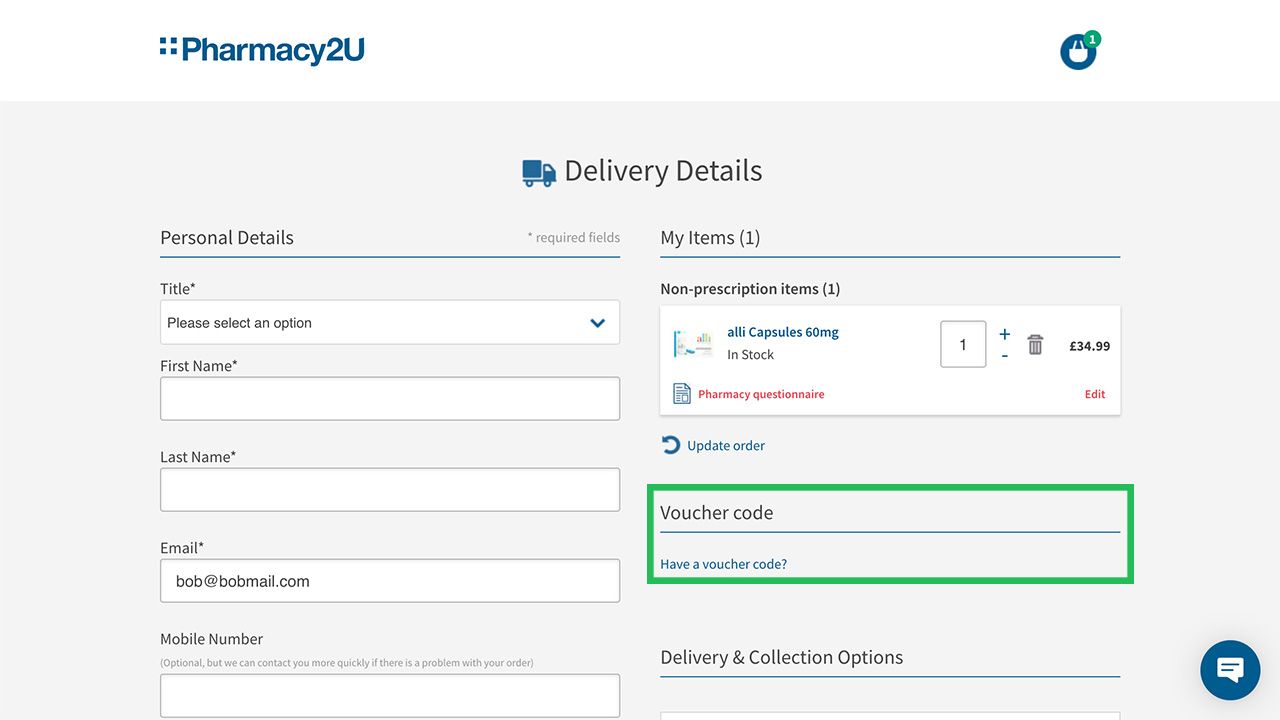Screen dimensions: 1280x720
Task: Click the delivery truck icon by the heading
Action: pos(539,173)
